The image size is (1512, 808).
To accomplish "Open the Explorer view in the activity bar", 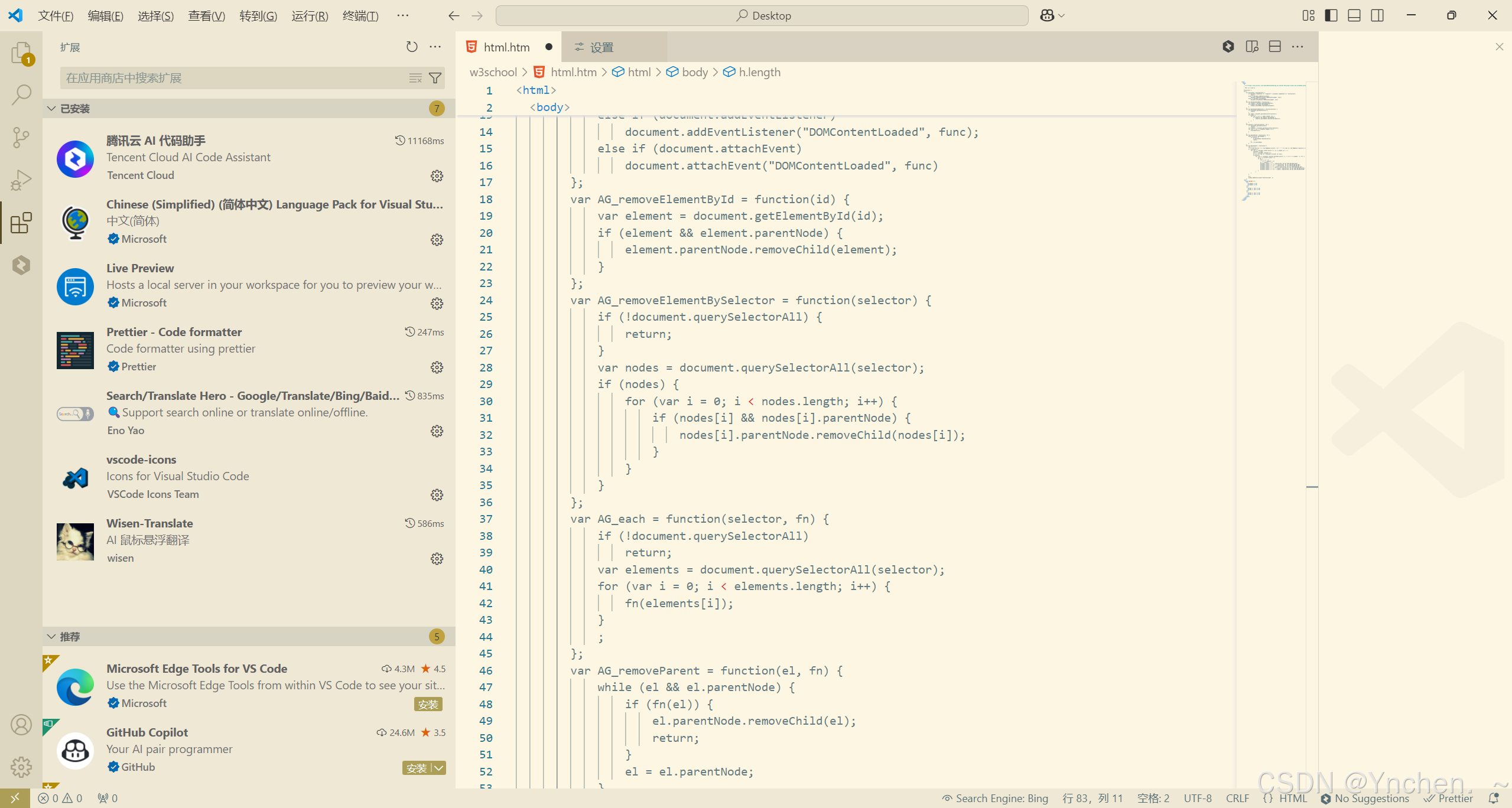I will (21, 53).
